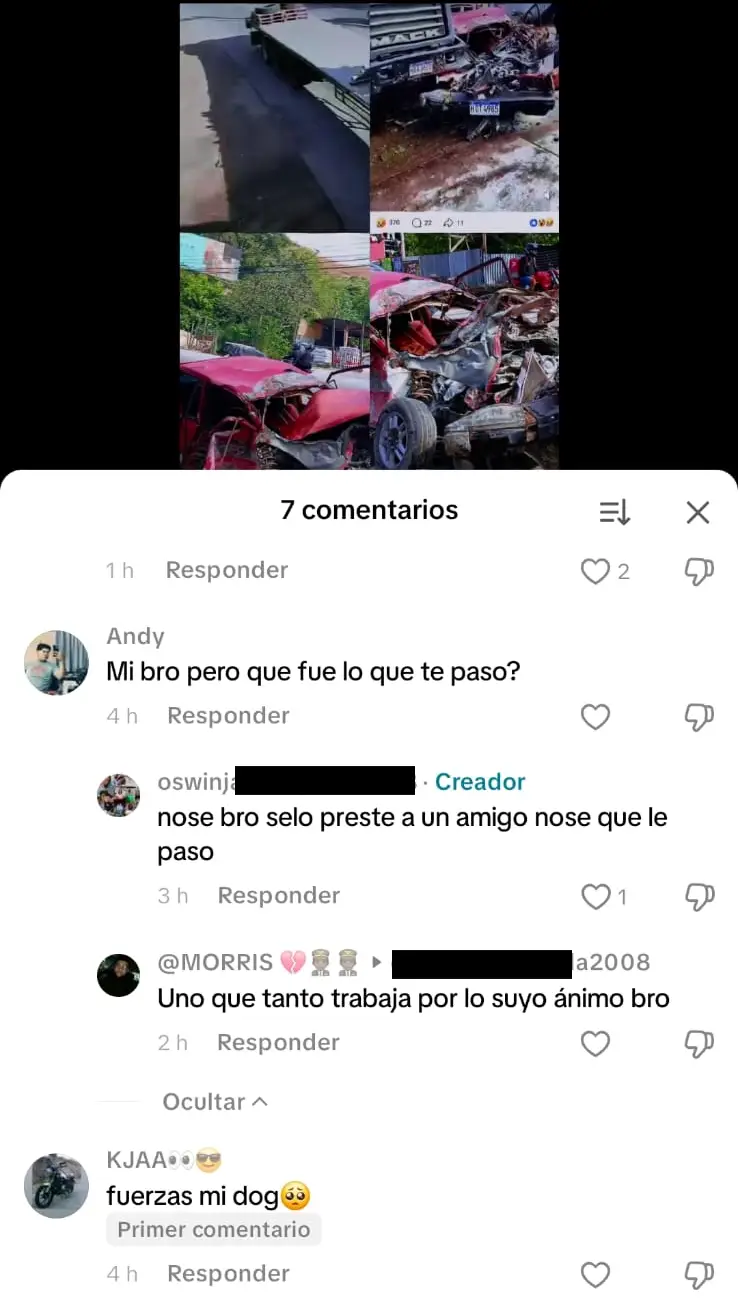Dislike the creator's reply about lending the car
Viewport: 738px width, 1302px height.
click(x=699, y=896)
